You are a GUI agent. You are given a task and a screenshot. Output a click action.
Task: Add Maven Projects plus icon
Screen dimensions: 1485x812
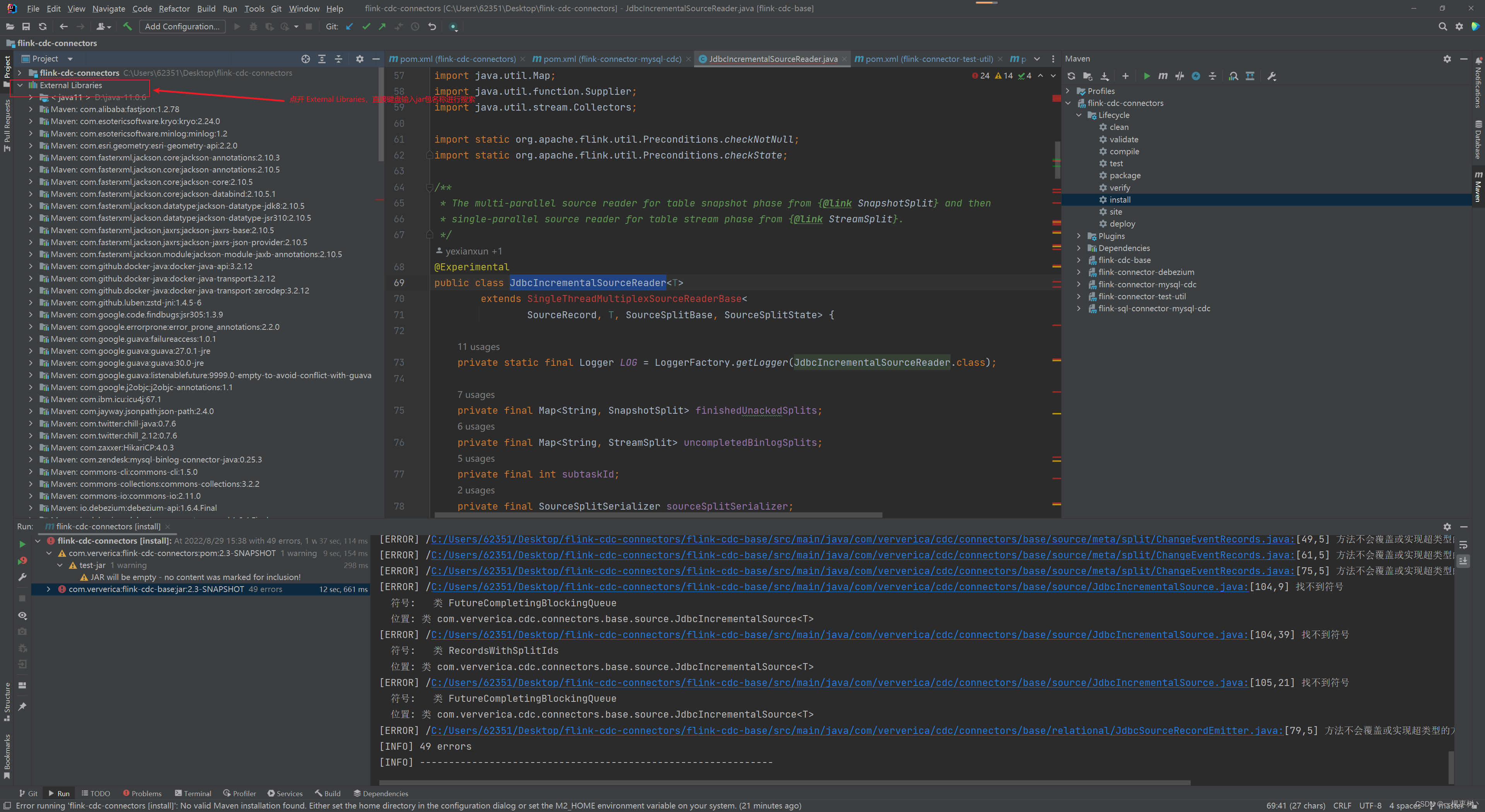[x=1125, y=76]
